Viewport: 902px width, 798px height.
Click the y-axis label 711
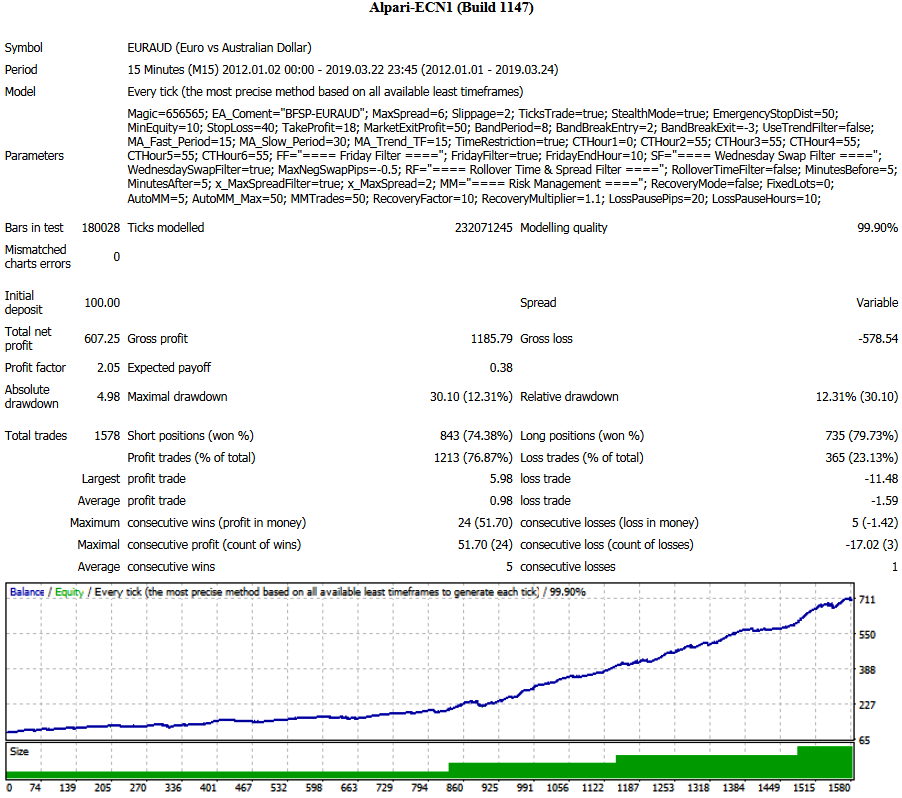coord(867,600)
